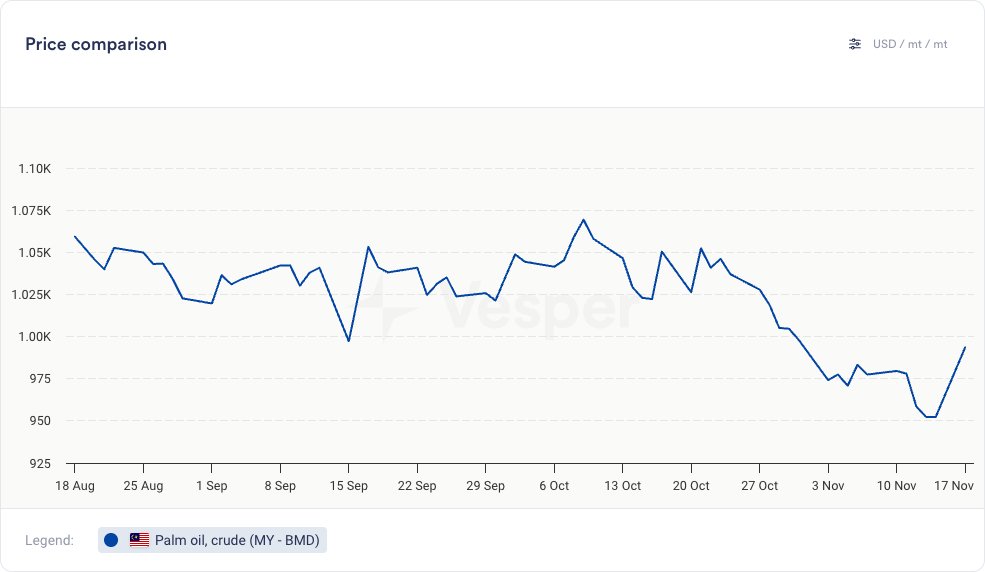Click the blue legend color dot

(111, 540)
